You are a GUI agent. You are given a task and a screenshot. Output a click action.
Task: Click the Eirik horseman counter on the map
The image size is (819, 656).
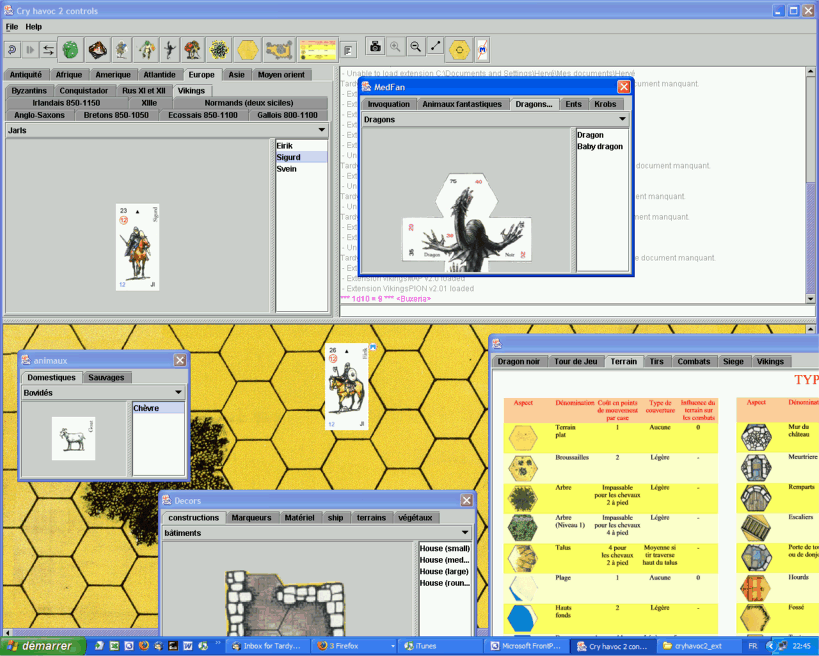click(x=347, y=386)
